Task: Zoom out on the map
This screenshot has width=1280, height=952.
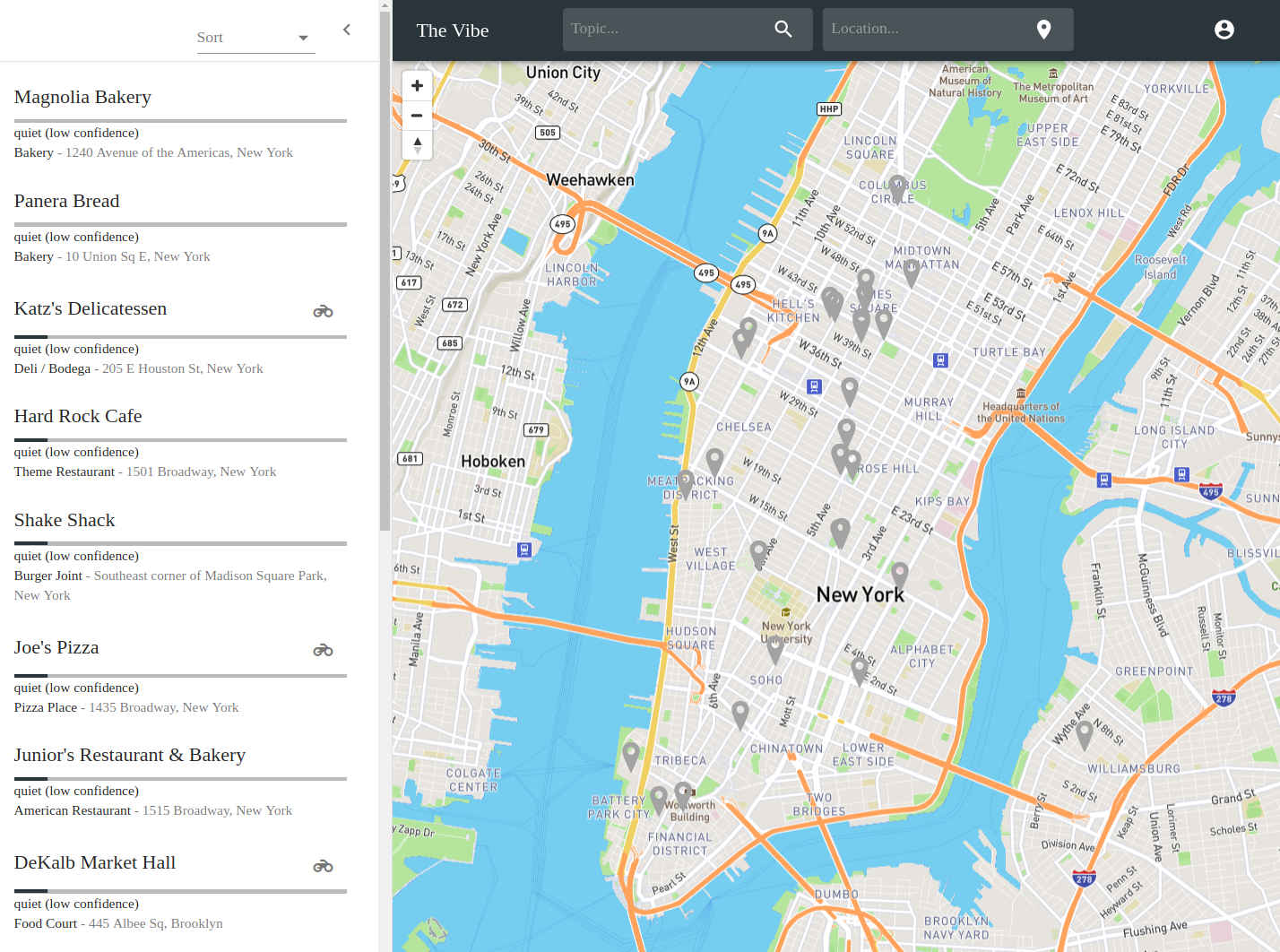Action: (x=417, y=116)
